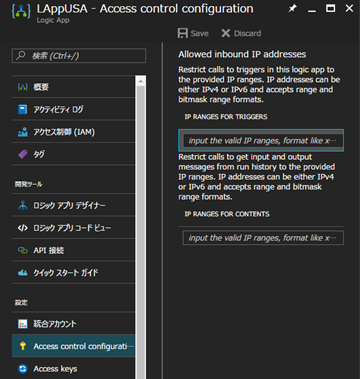Image resolution: width=360 pixels, height=379 pixels.
Task: Click the アクセス制御 (IAM) people icon
Action: (23, 132)
